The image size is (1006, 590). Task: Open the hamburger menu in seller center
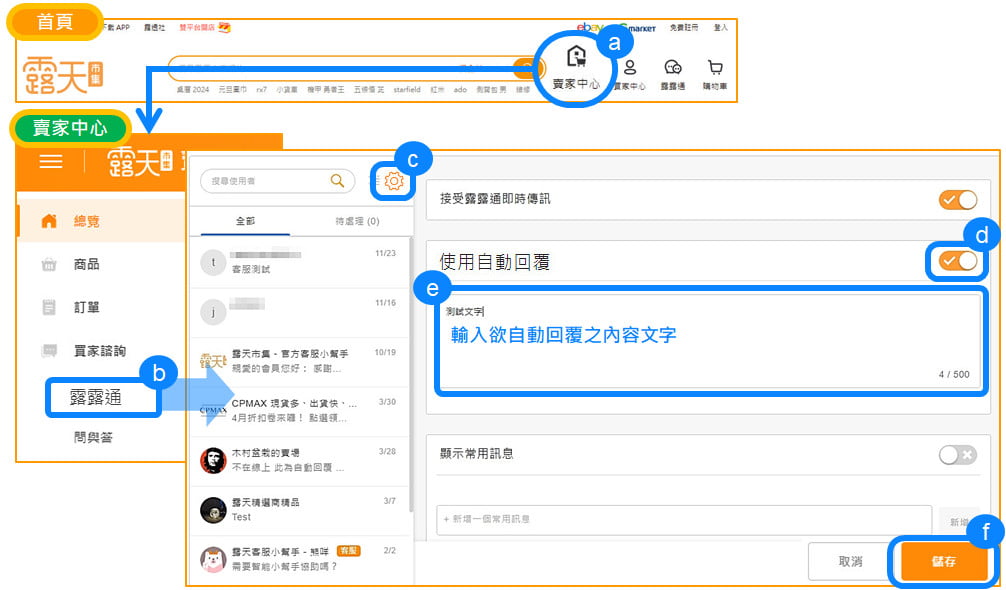click(x=50, y=162)
